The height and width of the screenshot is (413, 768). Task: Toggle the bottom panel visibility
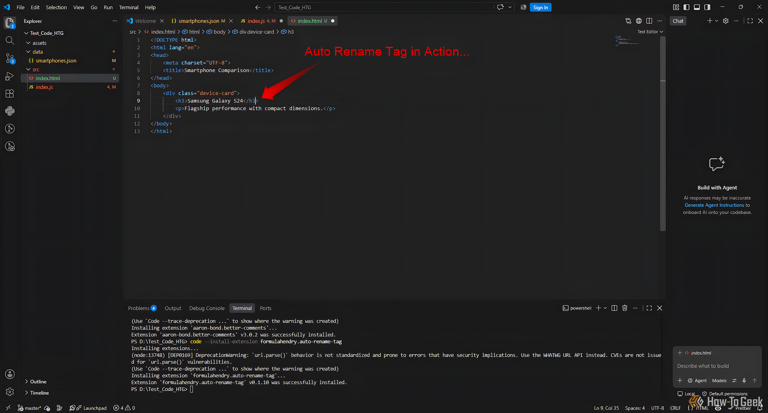(x=696, y=7)
